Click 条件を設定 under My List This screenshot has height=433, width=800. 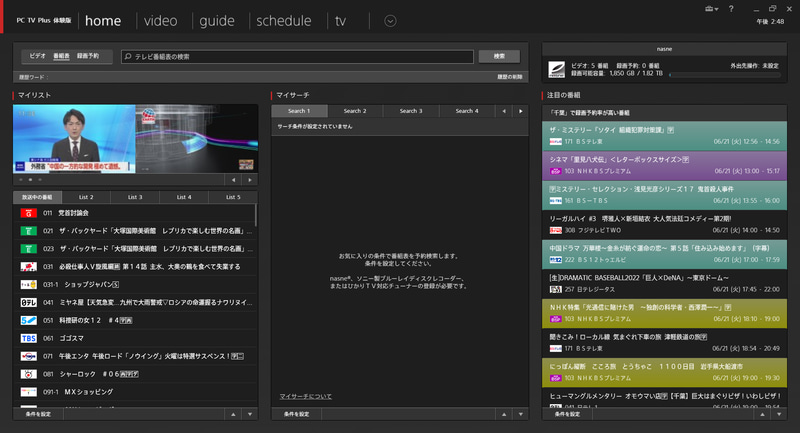pos(39,414)
